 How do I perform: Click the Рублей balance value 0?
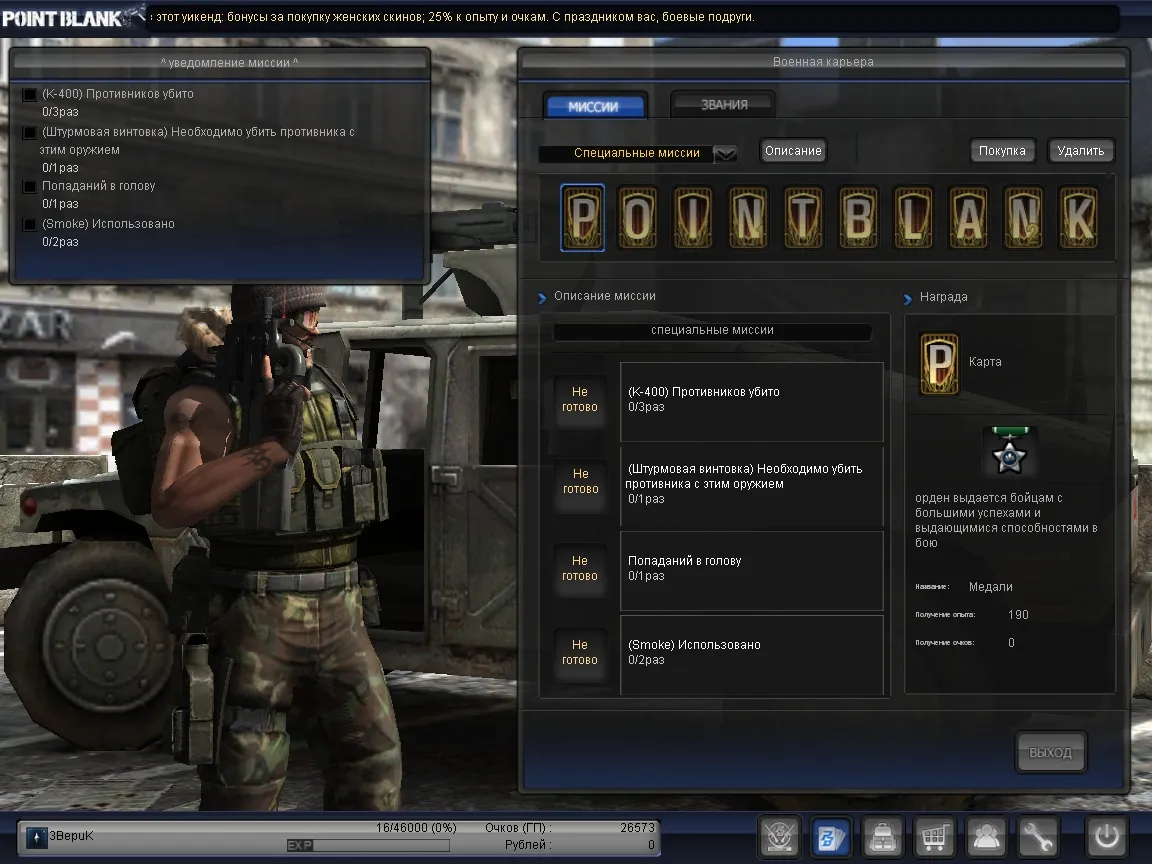pos(651,845)
